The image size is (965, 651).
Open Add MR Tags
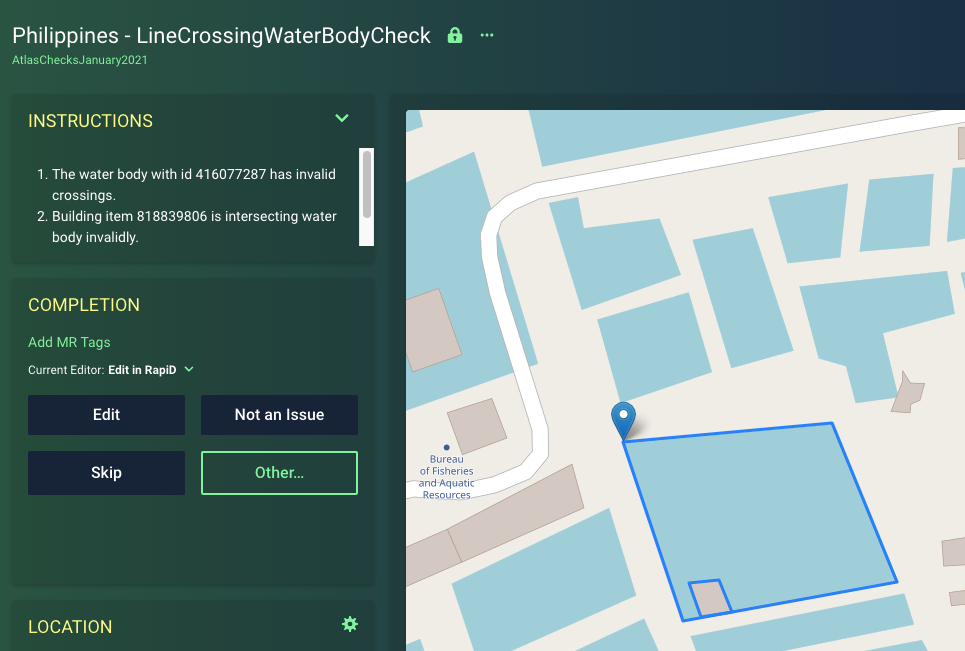pos(69,341)
